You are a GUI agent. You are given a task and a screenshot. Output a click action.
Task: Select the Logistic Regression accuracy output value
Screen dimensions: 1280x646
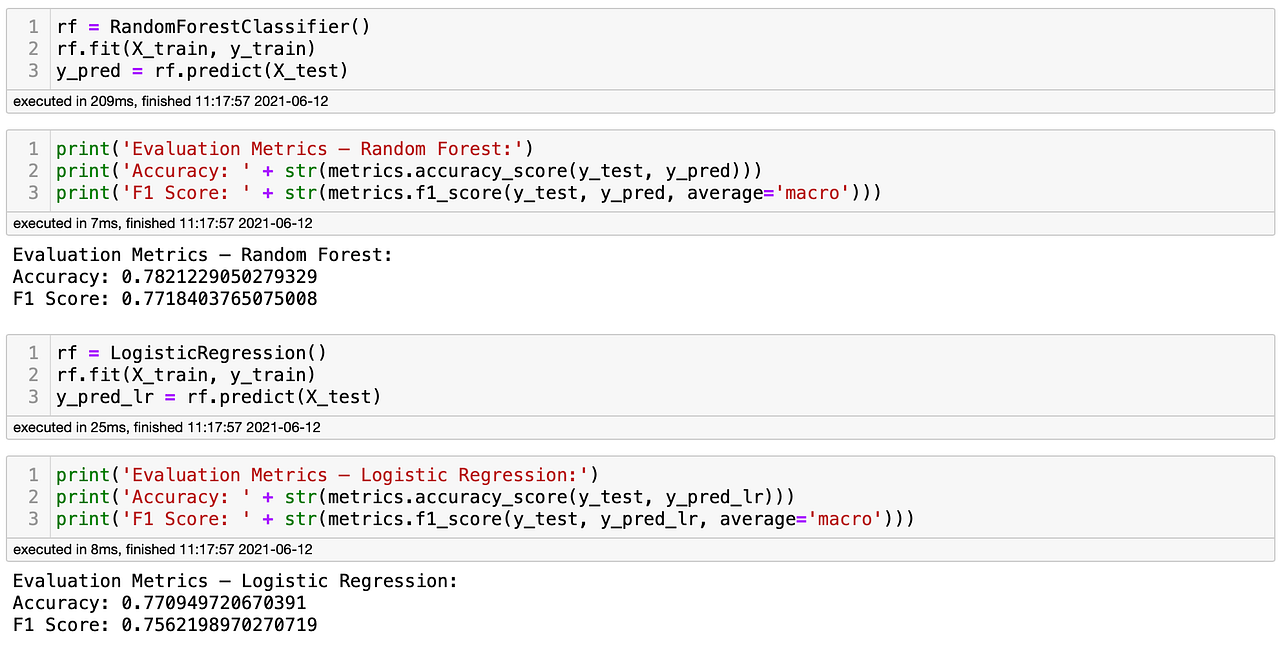[x=213, y=602]
